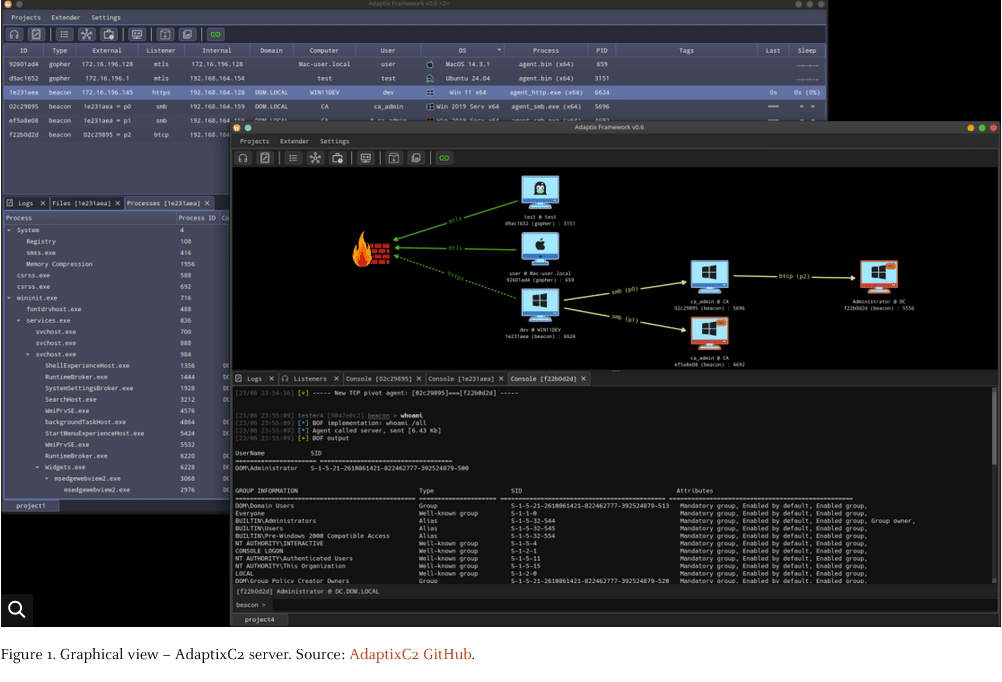Click the monitor icon in front window toolbar
This screenshot has width=1002, height=682.
tap(366, 158)
